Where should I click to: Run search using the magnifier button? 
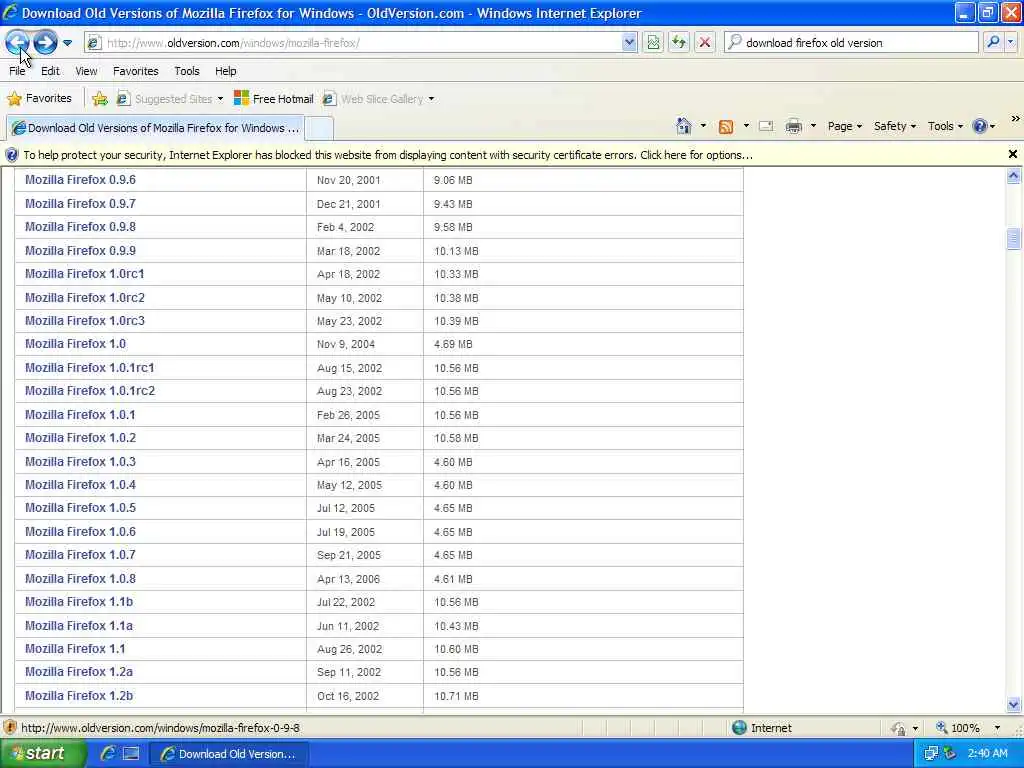click(993, 43)
